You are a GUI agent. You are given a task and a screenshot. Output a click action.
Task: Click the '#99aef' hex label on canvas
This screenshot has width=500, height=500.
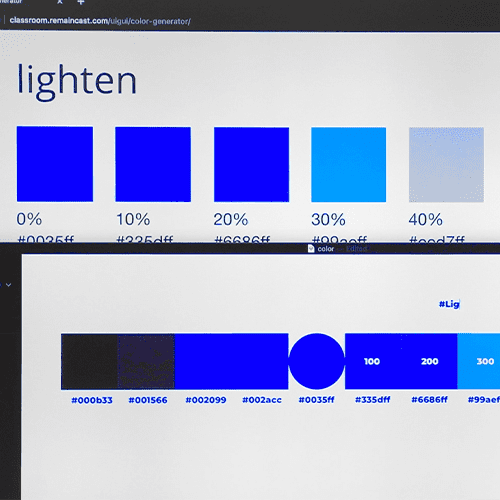(484, 399)
